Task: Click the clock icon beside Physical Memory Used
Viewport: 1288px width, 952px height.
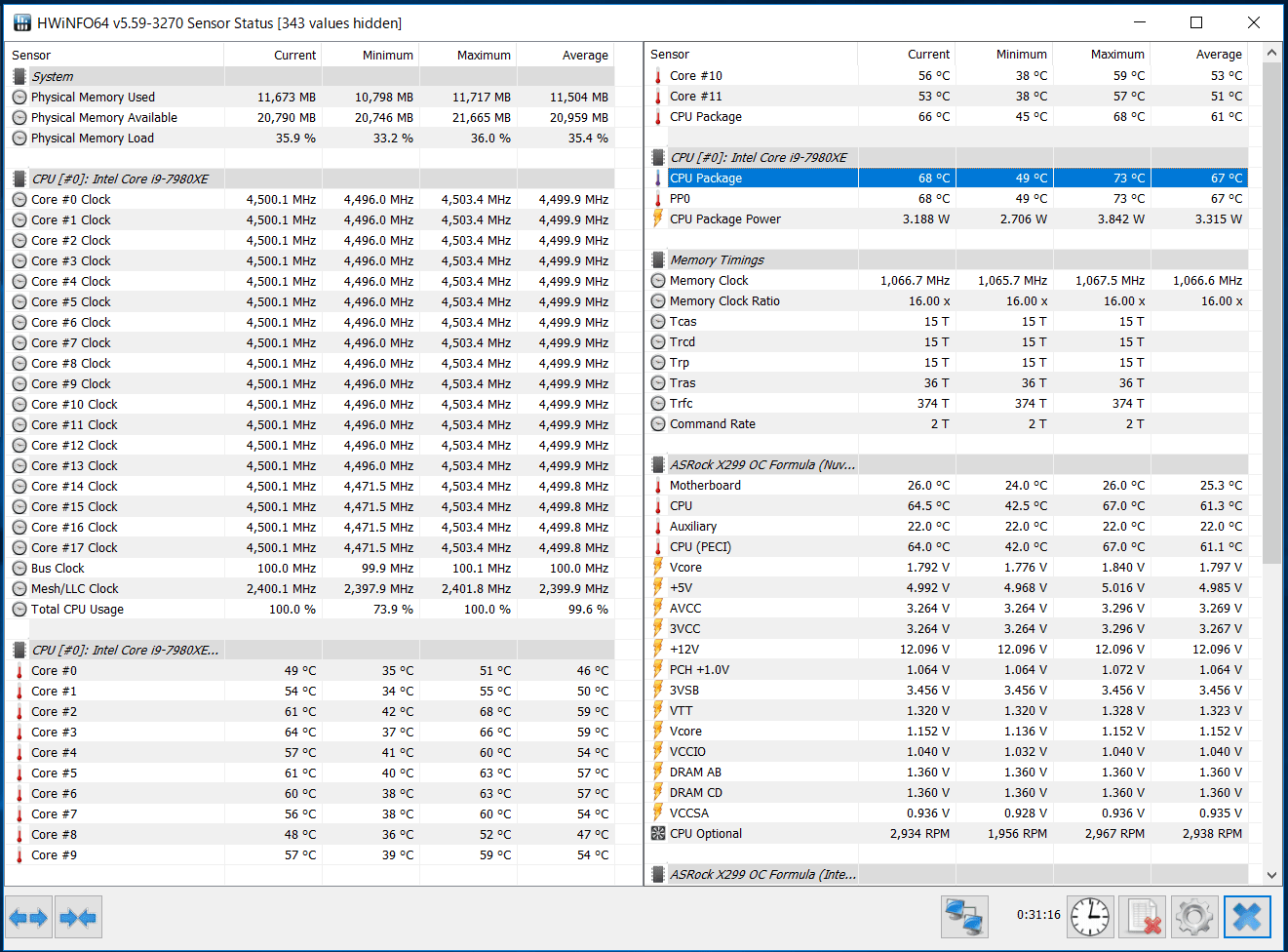Action: [x=20, y=97]
